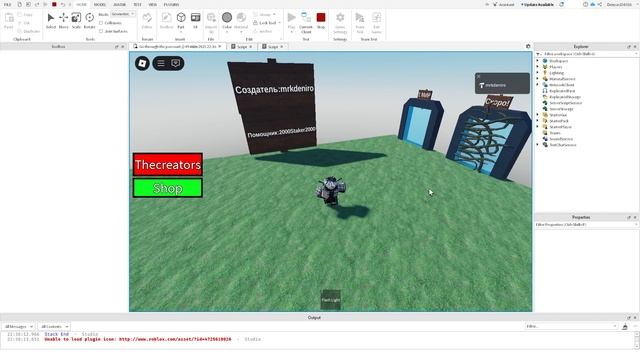Clear the Output panel with the broom icon
Viewport: 640px width, 360px height.
pyautogui.click(x=625, y=327)
